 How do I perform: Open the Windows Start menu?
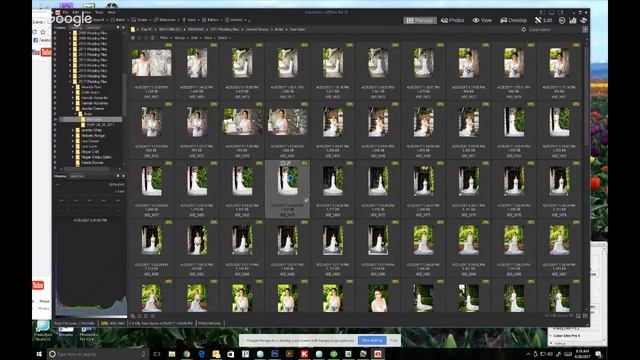pyautogui.click(x=39, y=354)
